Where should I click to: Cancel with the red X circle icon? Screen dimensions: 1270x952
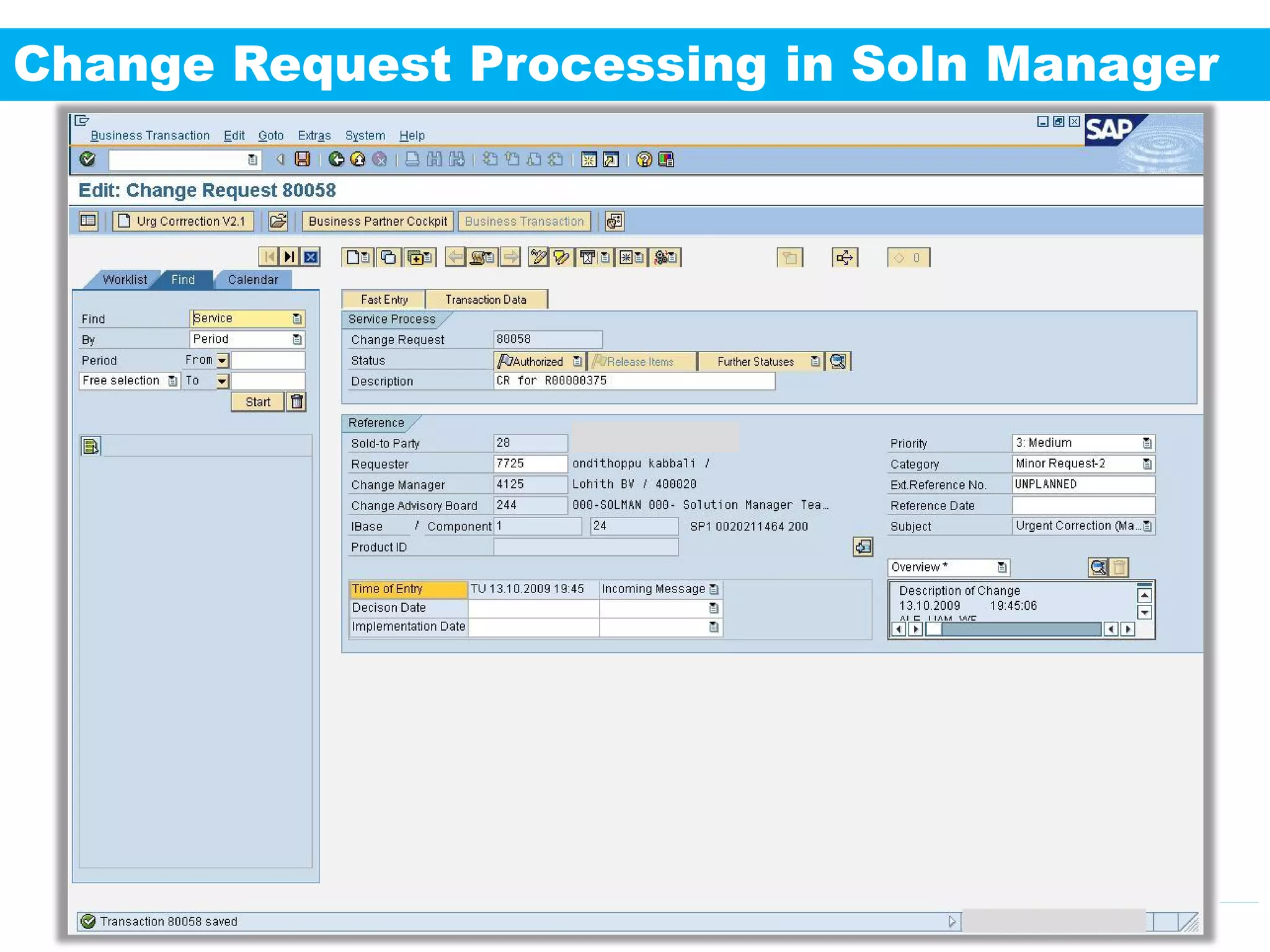coord(380,159)
